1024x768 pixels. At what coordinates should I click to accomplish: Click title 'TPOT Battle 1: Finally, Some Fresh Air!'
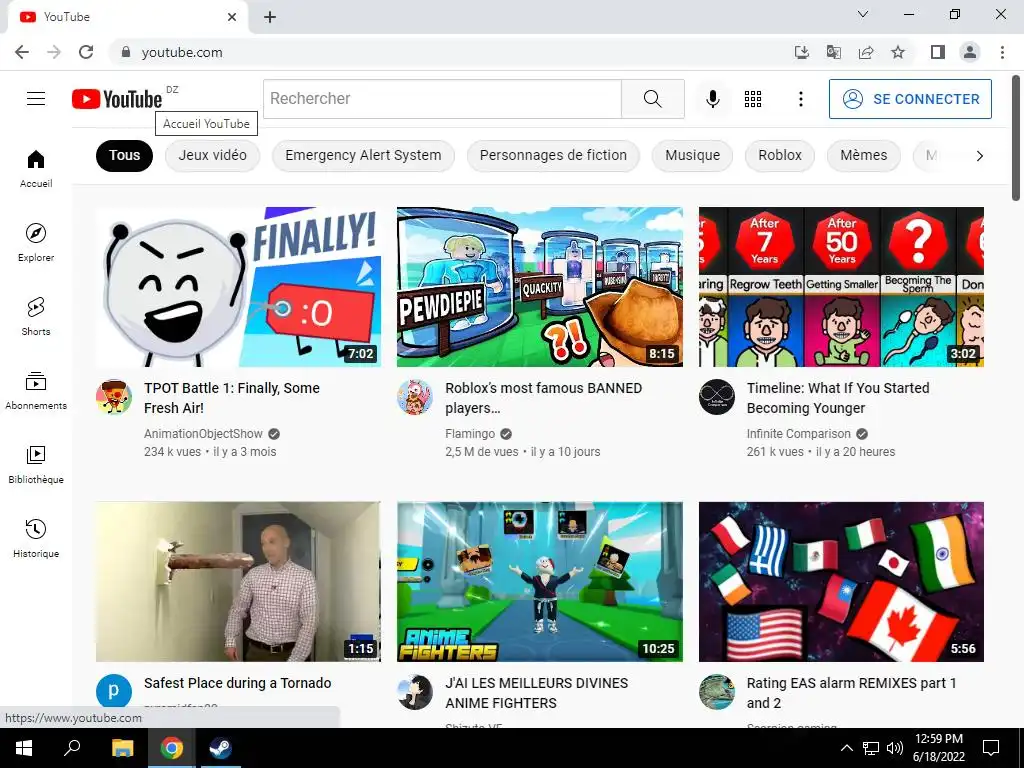232,398
